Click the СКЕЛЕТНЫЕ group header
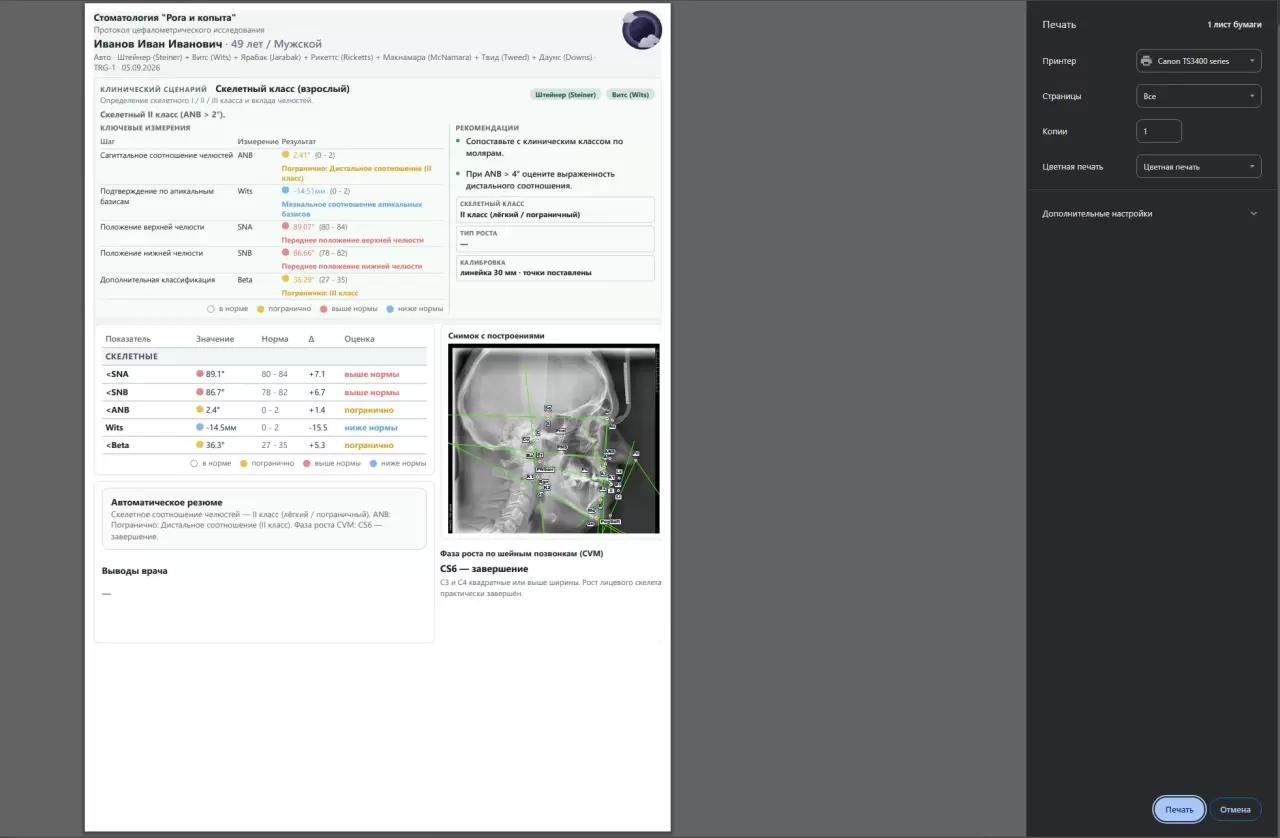The image size is (1280, 838). coord(265,356)
